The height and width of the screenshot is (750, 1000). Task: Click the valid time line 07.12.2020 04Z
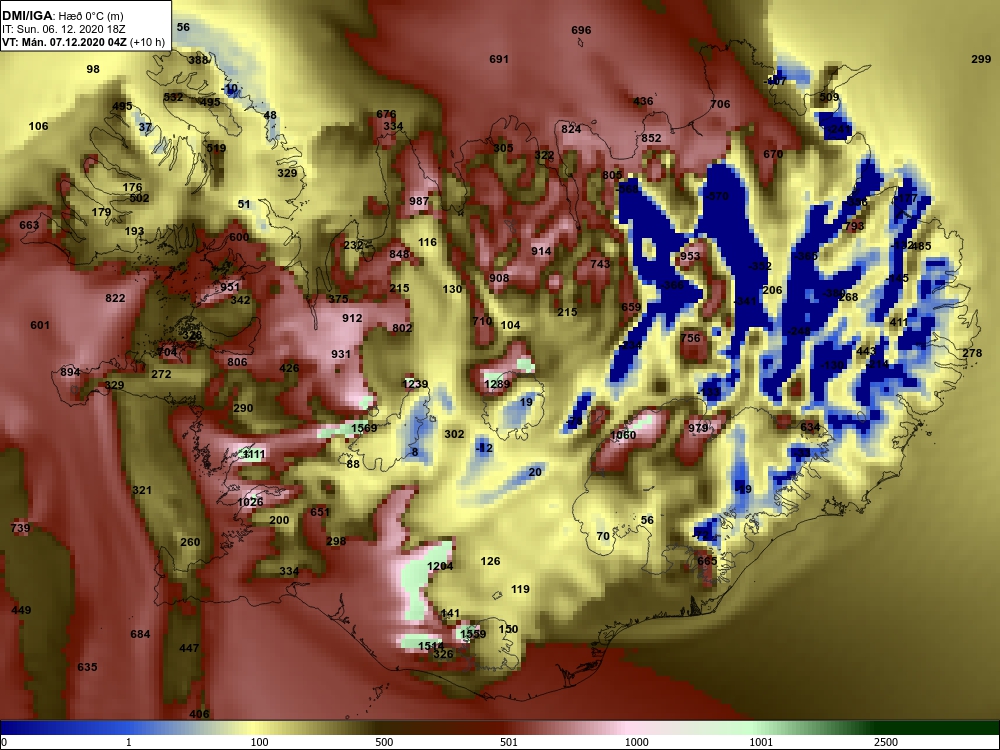pos(84,43)
